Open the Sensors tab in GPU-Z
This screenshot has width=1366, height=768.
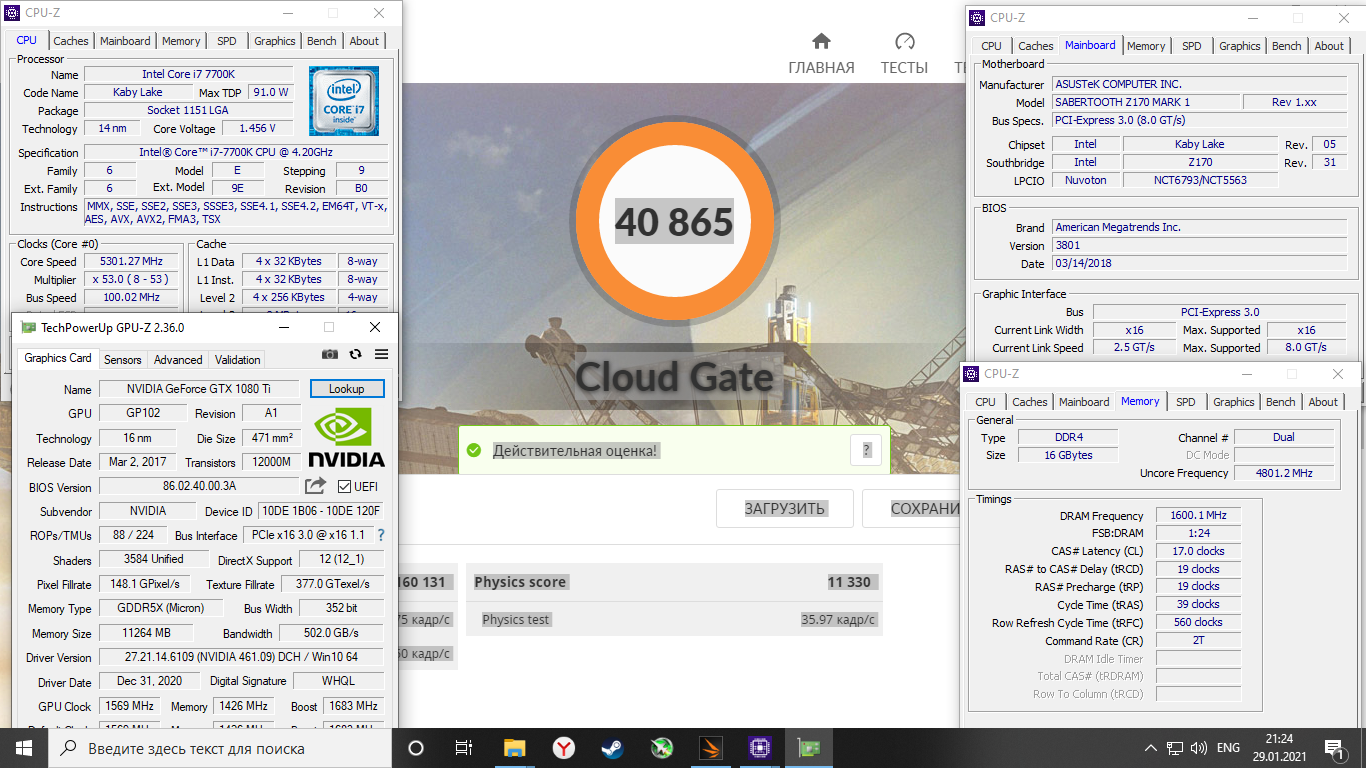[x=123, y=359]
